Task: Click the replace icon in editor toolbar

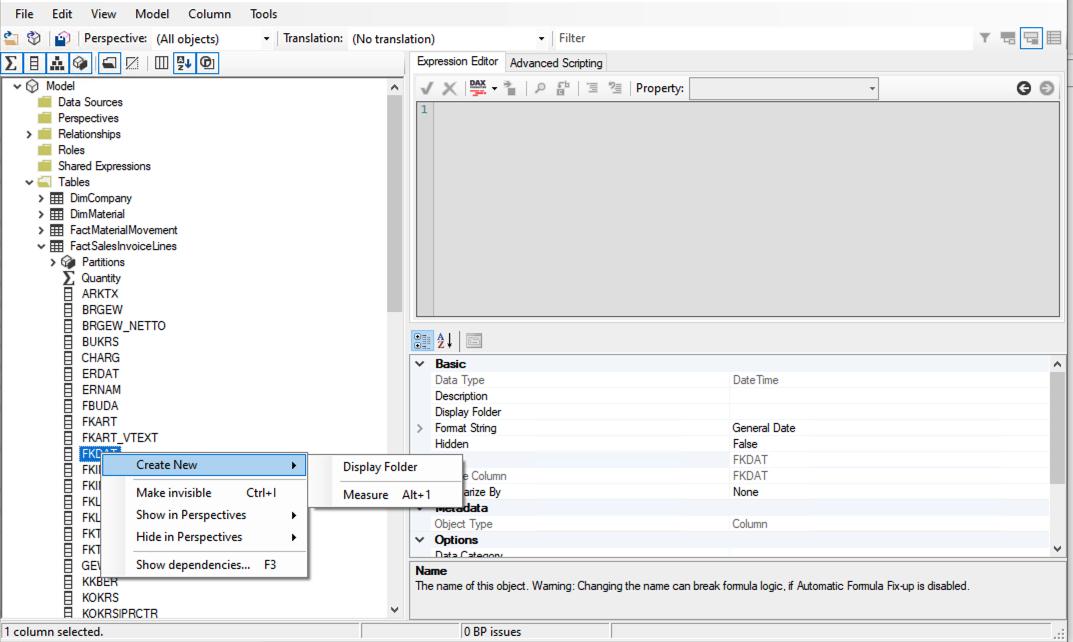Action: pyautogui.click(x=563, y=88)
